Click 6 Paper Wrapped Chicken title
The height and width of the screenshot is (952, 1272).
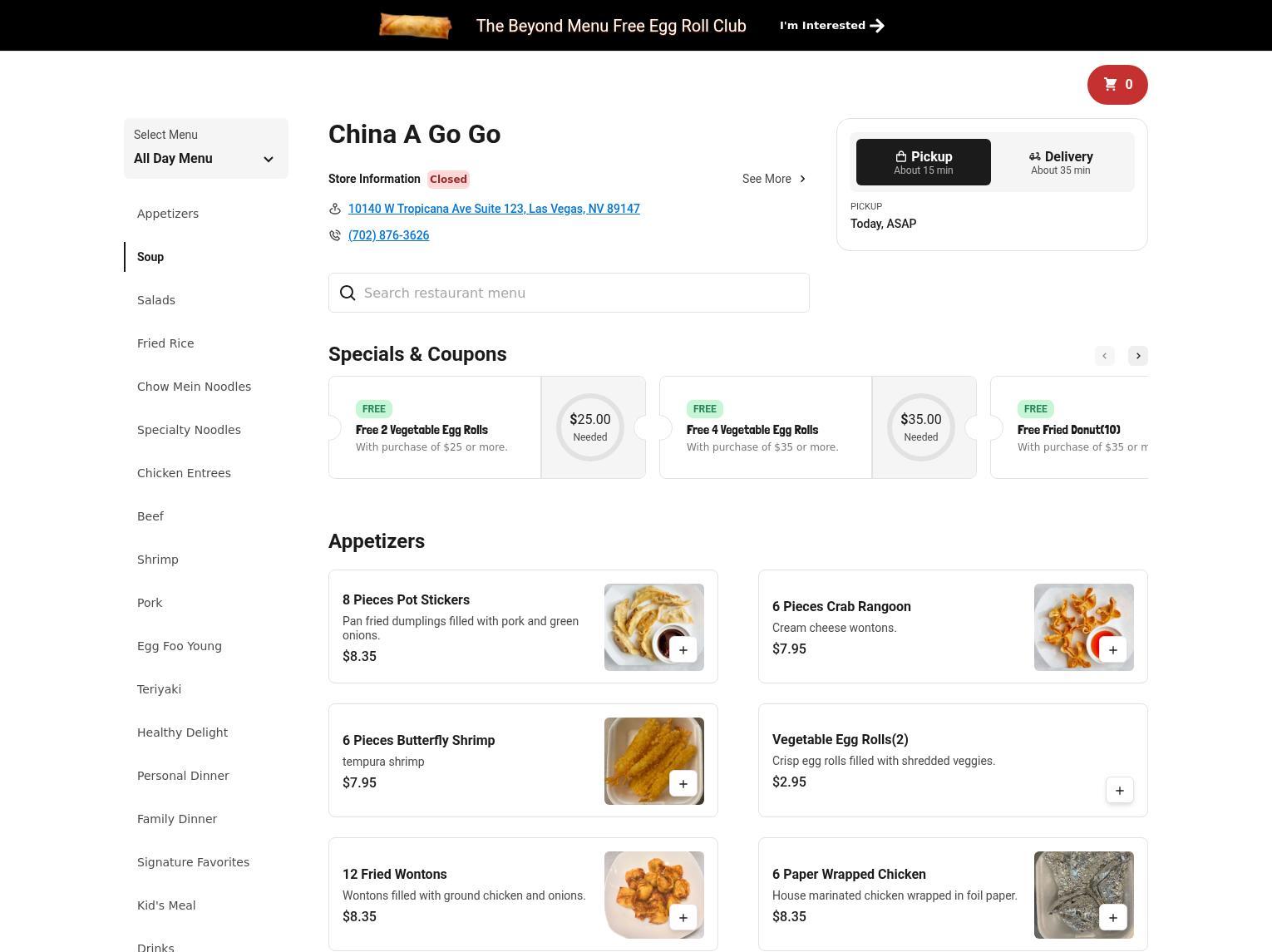pos(849,875)
